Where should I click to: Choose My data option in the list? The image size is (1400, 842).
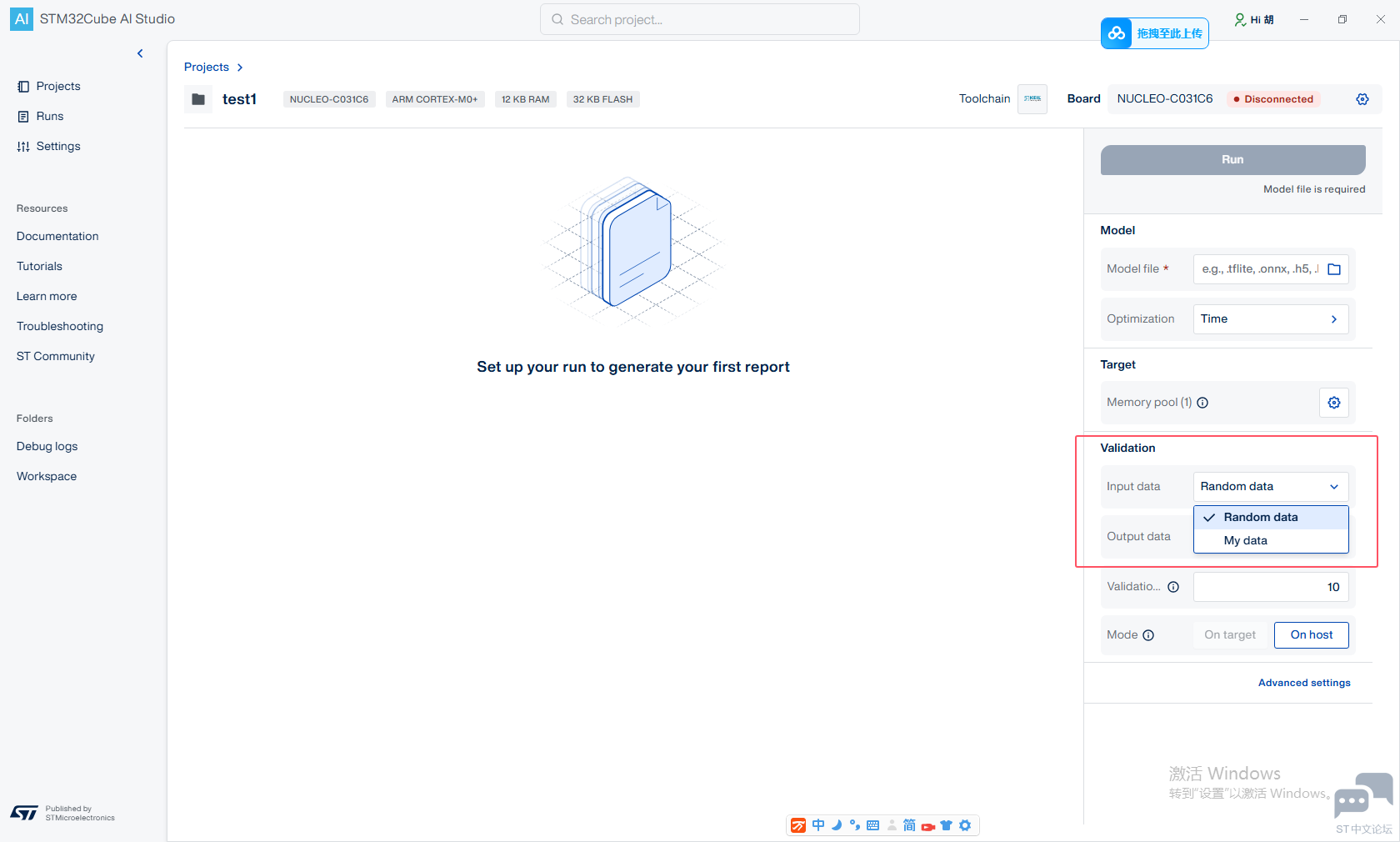tap(1271, 541)
